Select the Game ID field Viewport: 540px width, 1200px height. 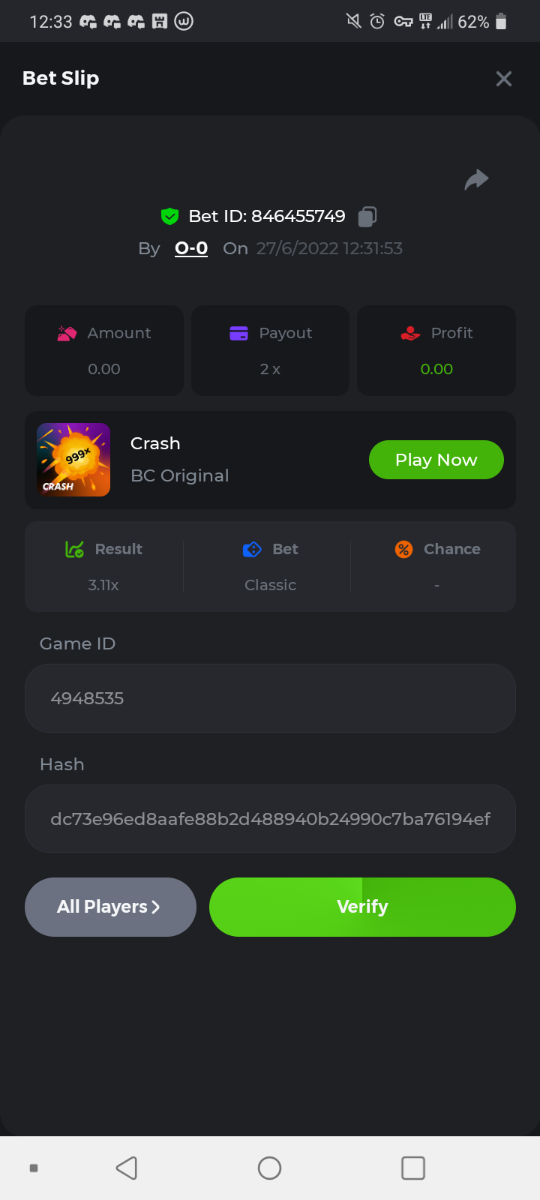[270, 698]
